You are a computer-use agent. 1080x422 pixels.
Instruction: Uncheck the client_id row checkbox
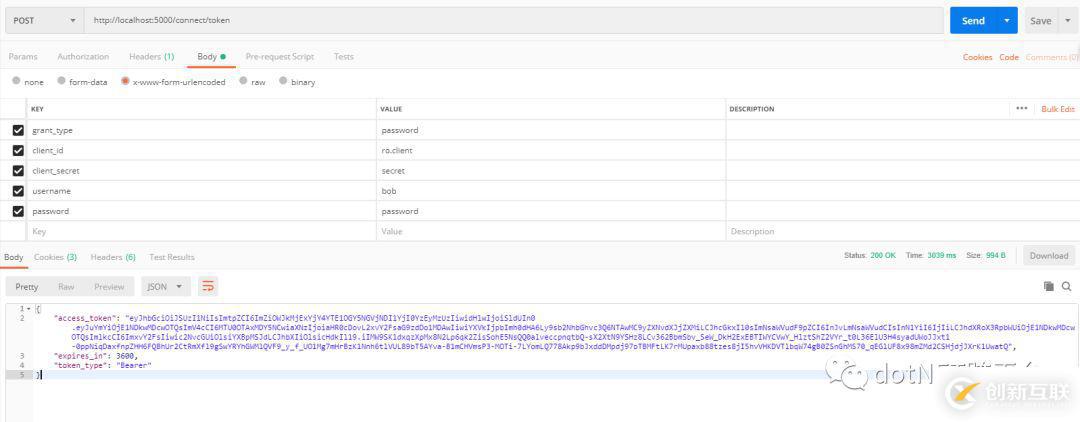coord(18,150)
